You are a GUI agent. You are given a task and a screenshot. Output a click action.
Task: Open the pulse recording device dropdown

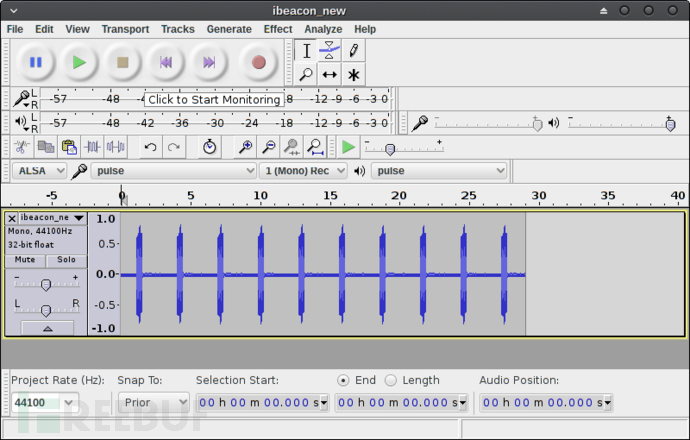(x=173, y=171)
